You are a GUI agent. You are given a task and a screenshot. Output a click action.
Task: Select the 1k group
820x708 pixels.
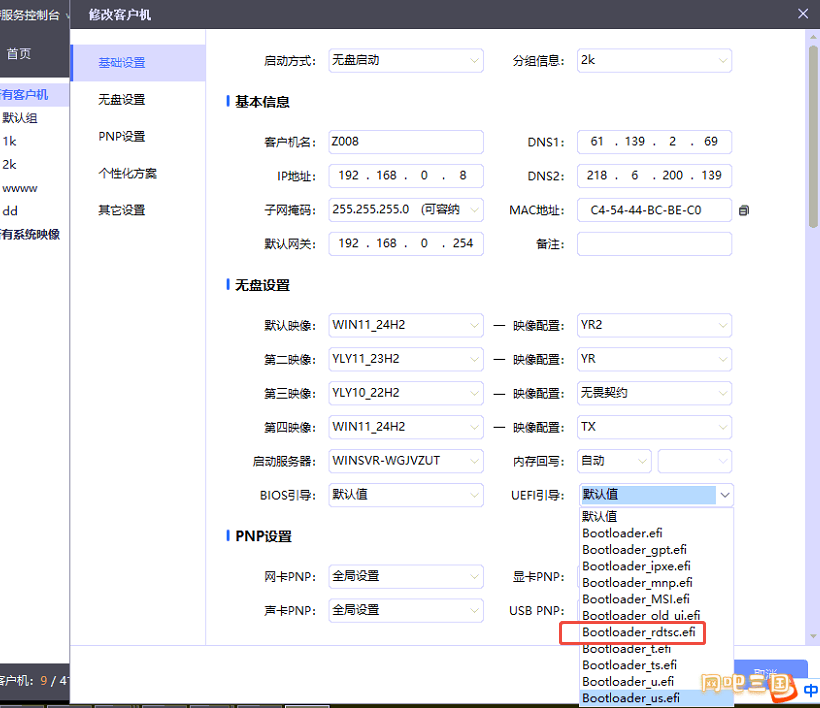pos(9,141)
